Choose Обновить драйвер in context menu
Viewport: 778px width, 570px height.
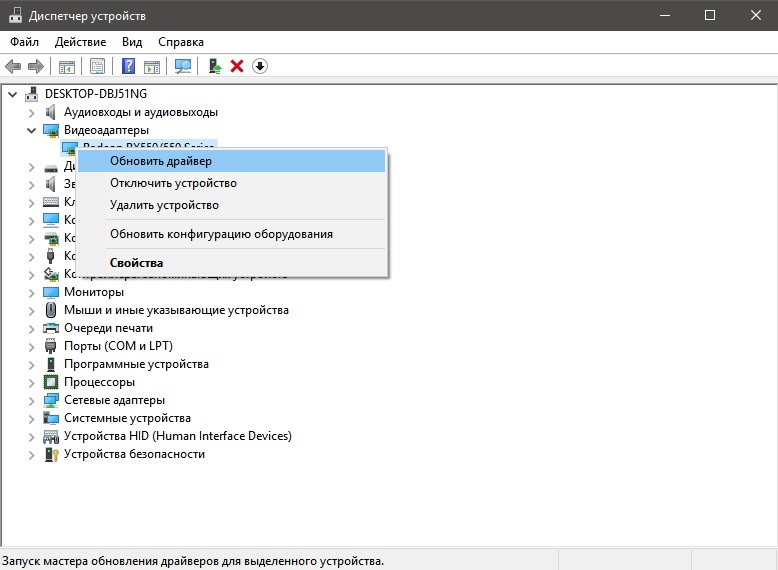(x=231, y=161)
